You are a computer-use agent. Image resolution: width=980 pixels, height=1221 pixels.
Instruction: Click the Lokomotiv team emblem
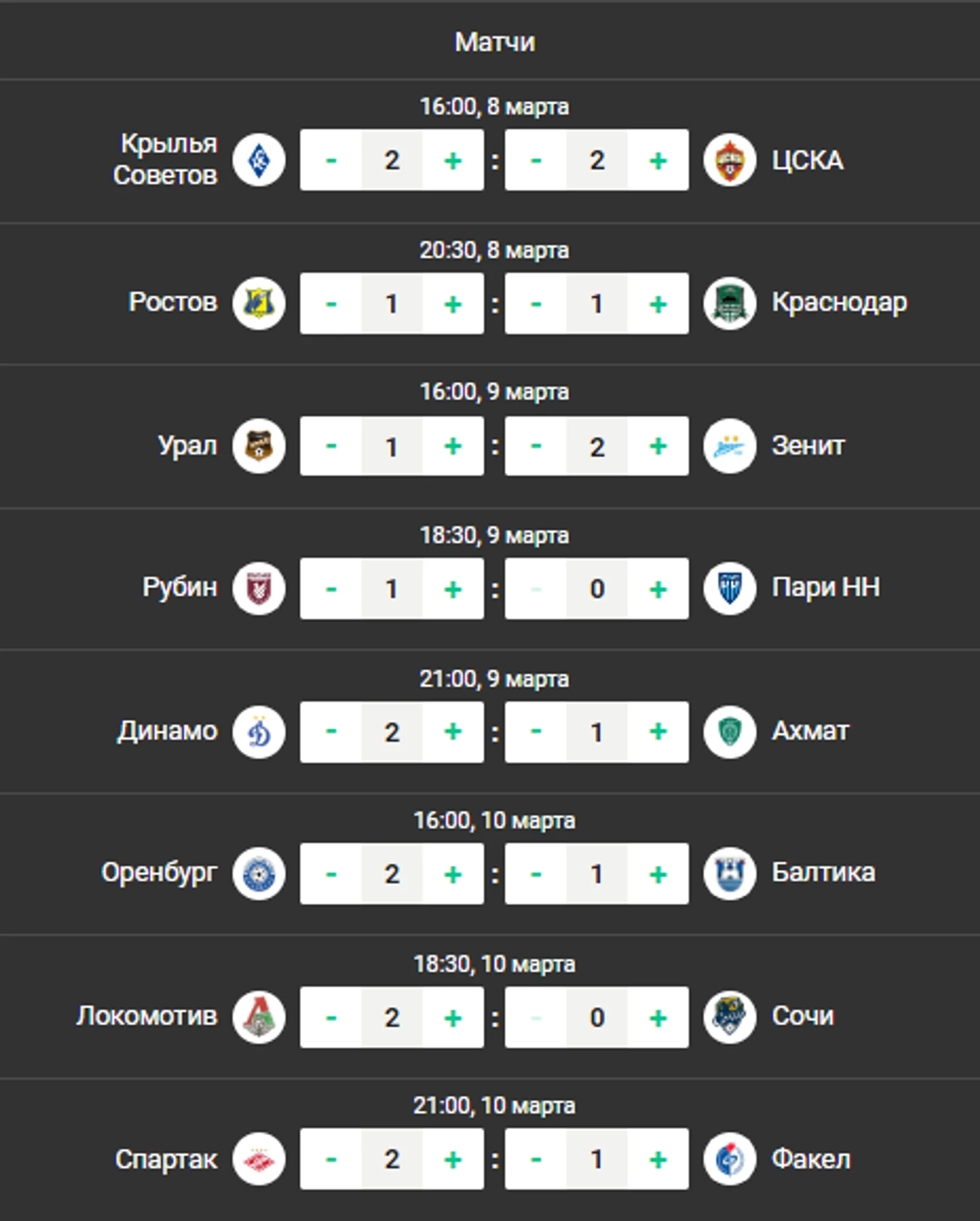click(258, 1017)
